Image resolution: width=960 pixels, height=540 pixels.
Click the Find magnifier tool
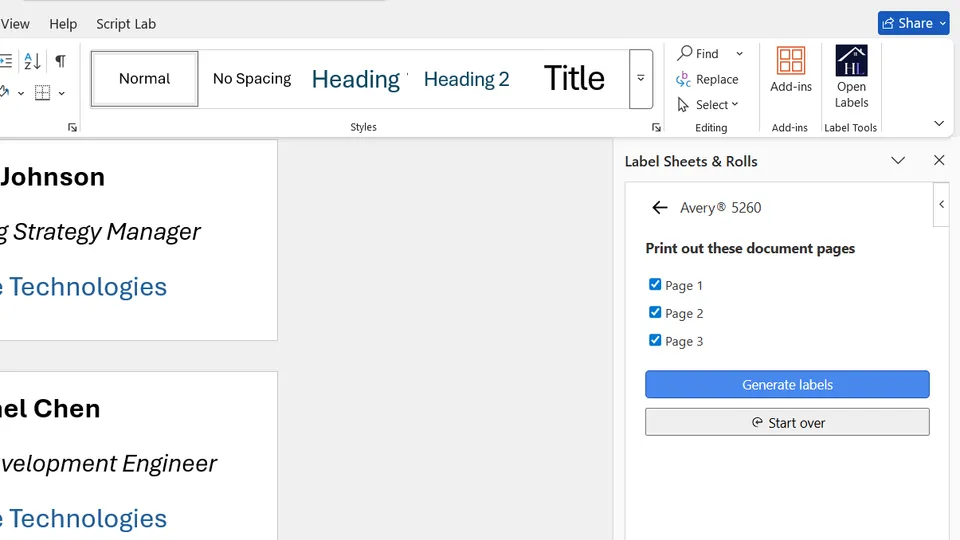[x=698, y=53]
